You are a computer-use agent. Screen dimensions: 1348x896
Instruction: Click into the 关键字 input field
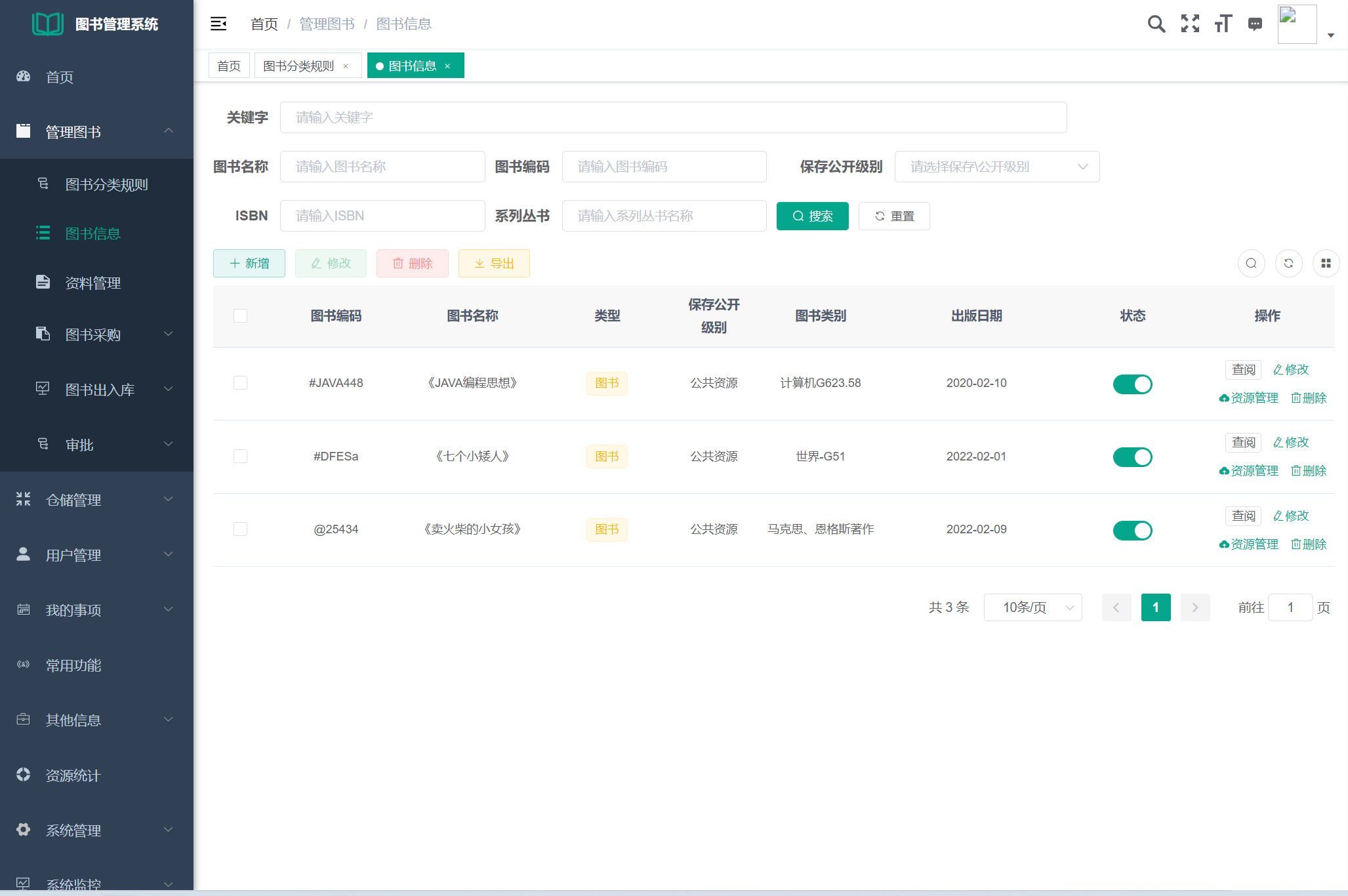click(x=673, y=117)
